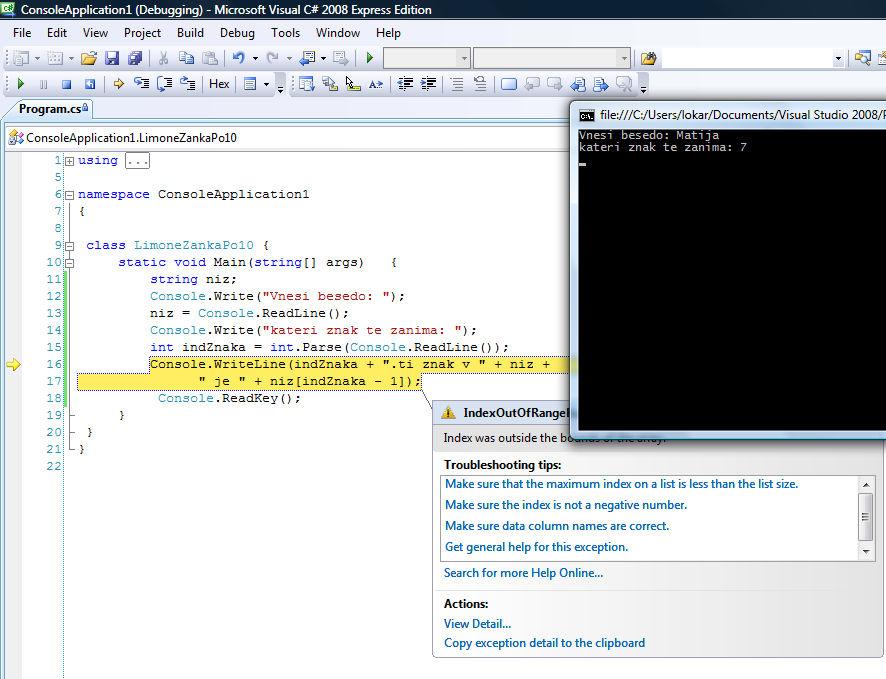
Task: Select the Program.cs editor tab
Action: point(53,109)
